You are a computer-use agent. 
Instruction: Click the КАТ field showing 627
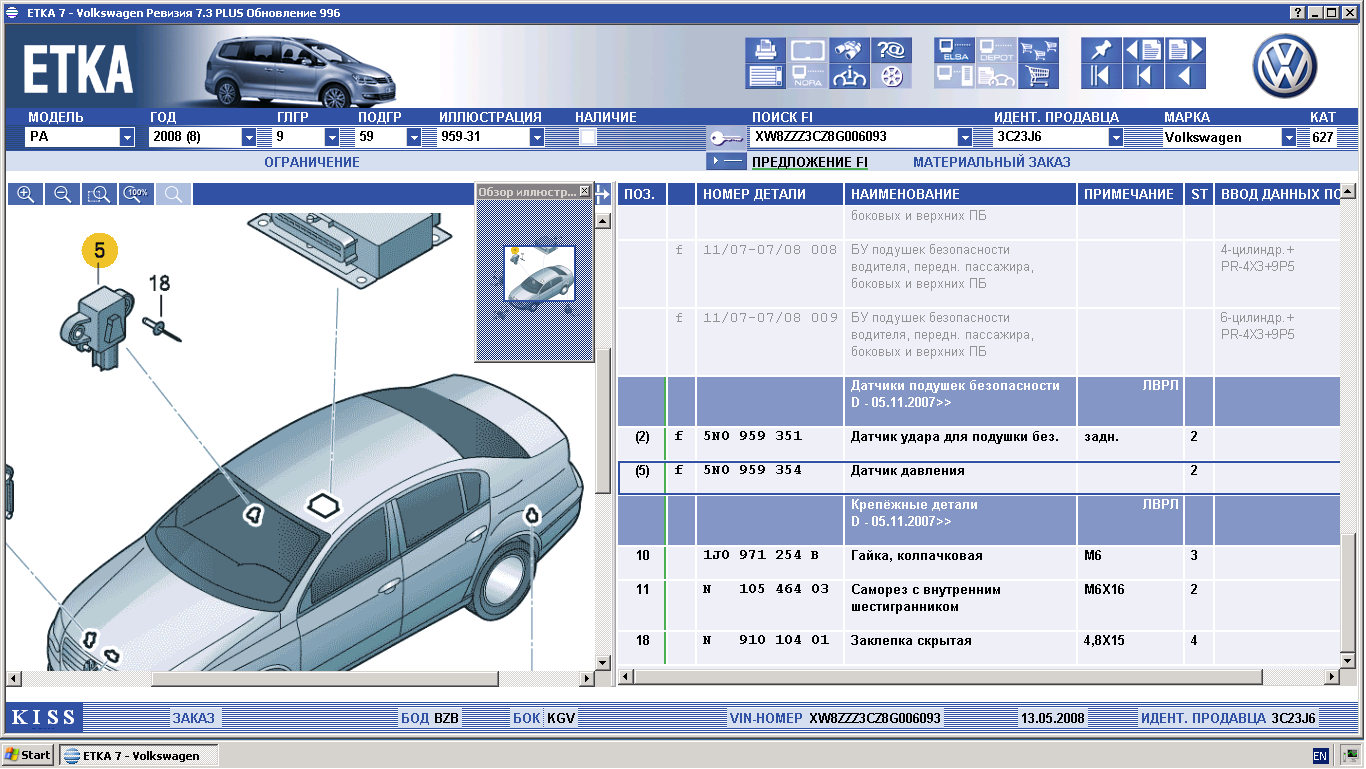pyautogui.click(x=1323, y=138)
